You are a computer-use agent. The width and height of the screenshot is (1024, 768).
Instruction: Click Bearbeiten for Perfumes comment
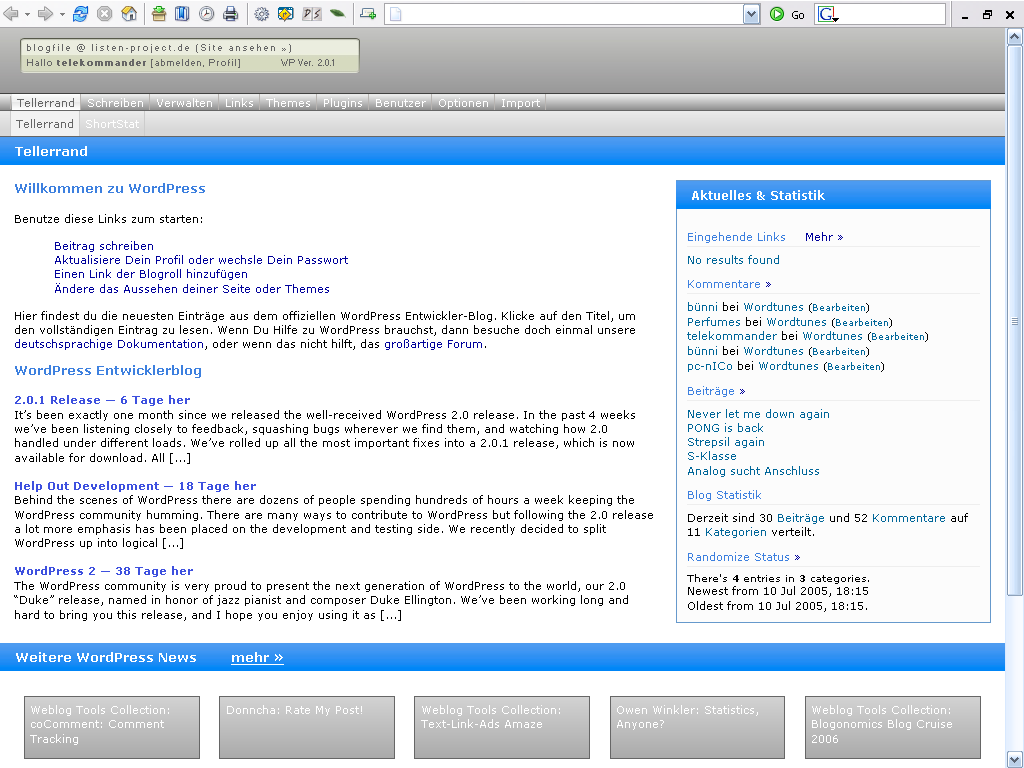pyautogui.click(x=862, y=322)
